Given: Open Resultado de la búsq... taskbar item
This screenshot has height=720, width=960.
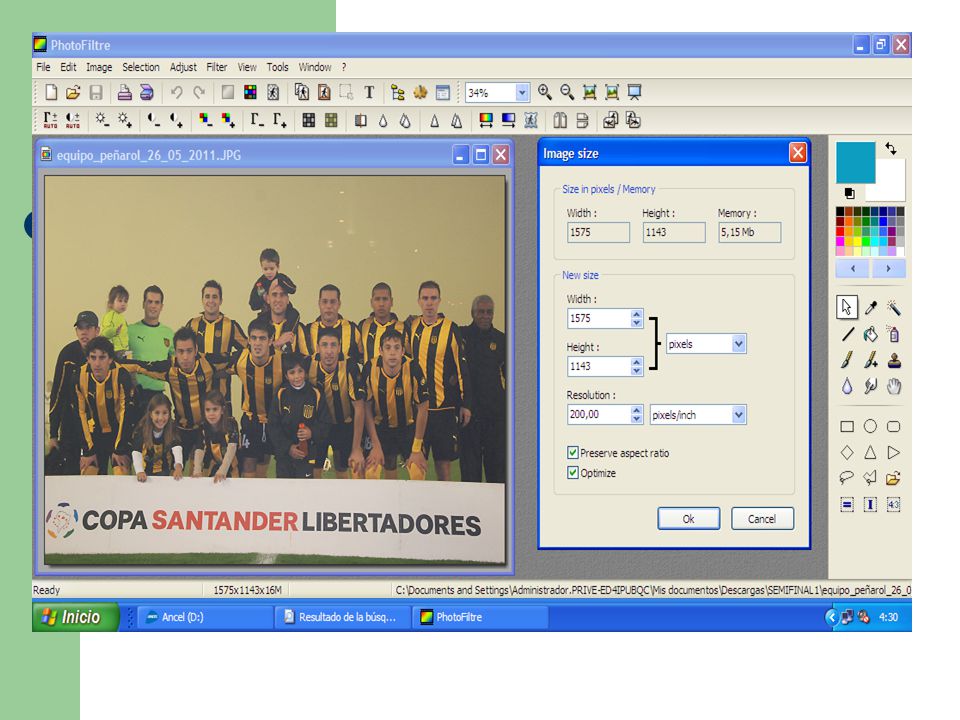Looking at the screenshot, I should tap(342, 617).
